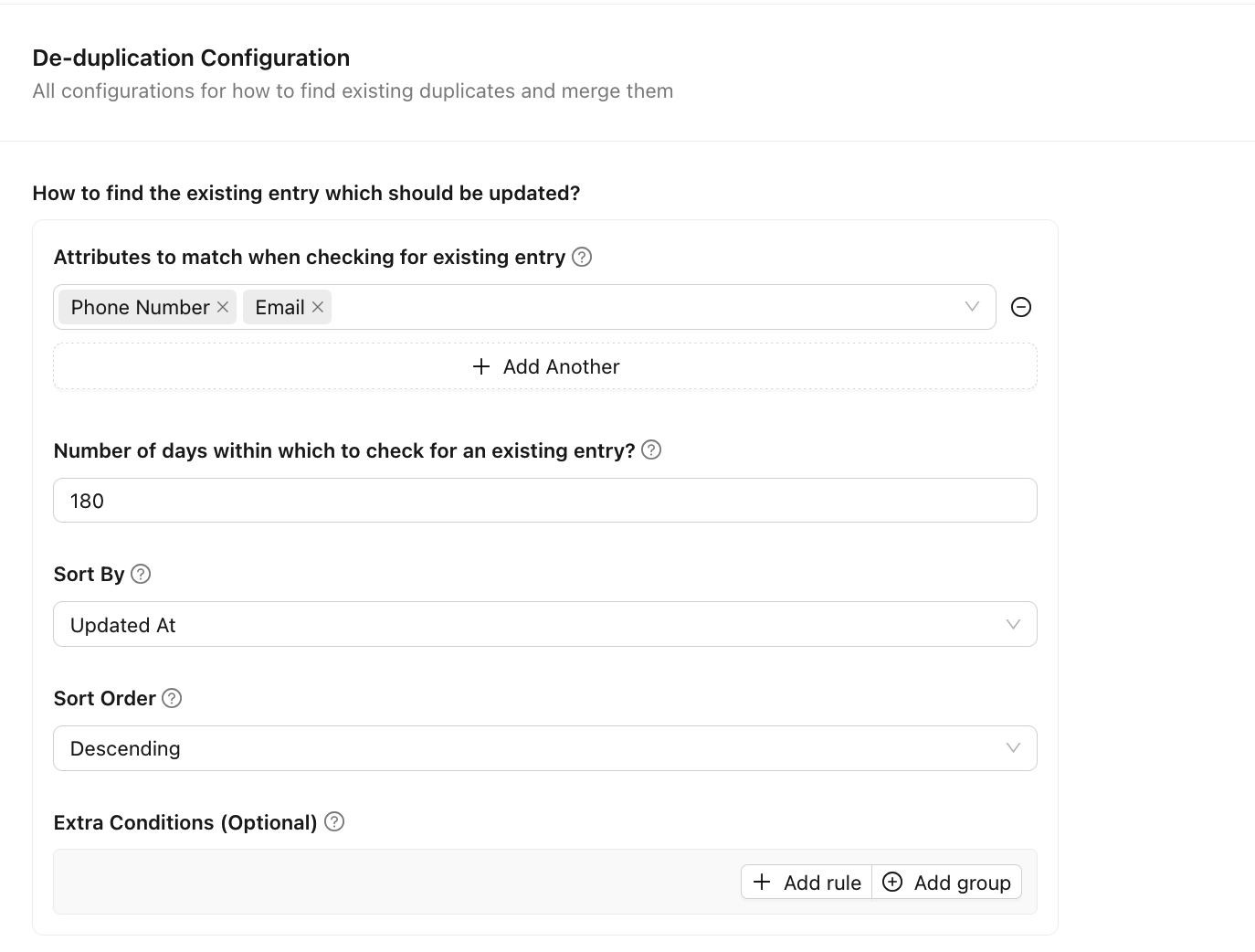View help for Extra Conditions
Viewport: 1255px width, 952px height.
click(x=335, y=822)
